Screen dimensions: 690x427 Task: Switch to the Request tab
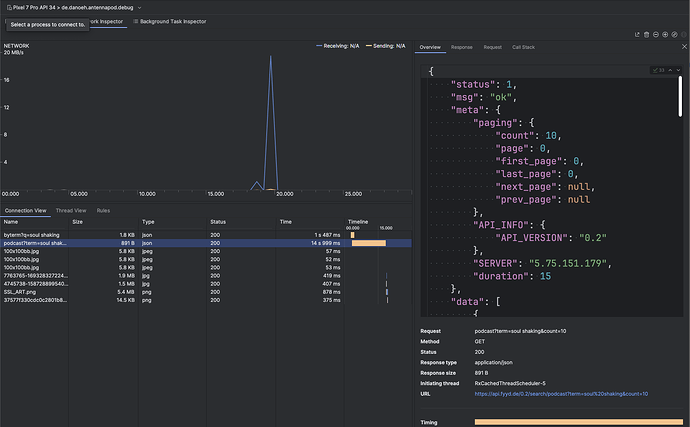coord(492,47)
